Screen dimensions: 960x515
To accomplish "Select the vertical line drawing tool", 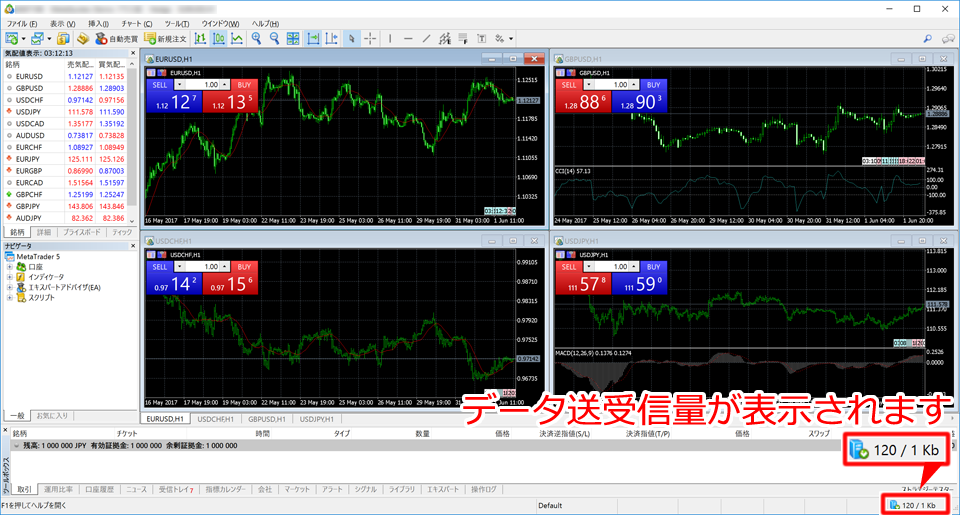I will (390, 39).
